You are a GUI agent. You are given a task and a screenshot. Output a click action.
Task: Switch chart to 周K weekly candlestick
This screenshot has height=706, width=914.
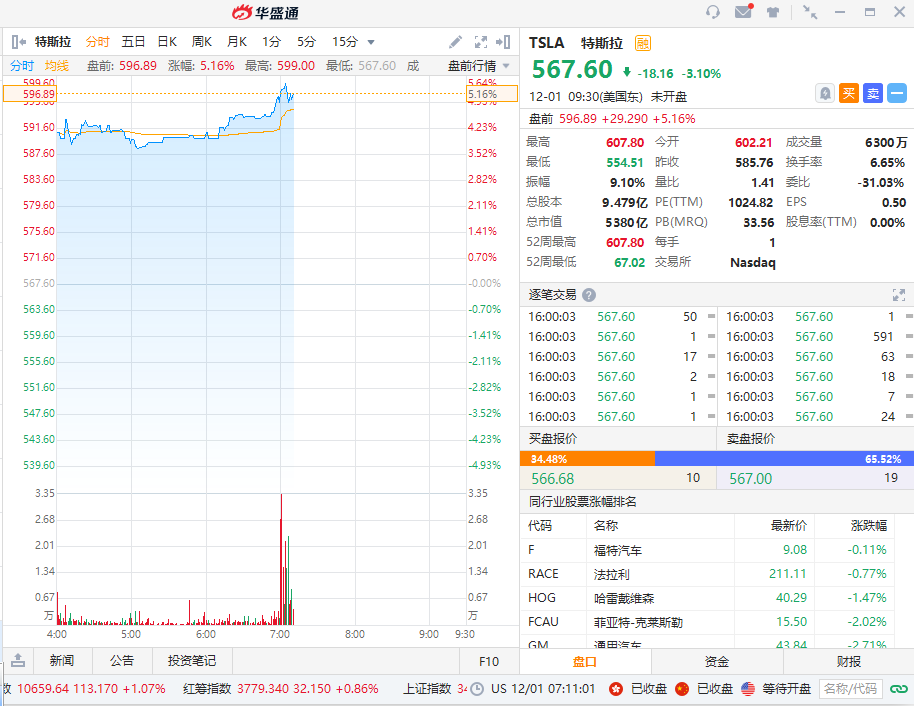202,42
